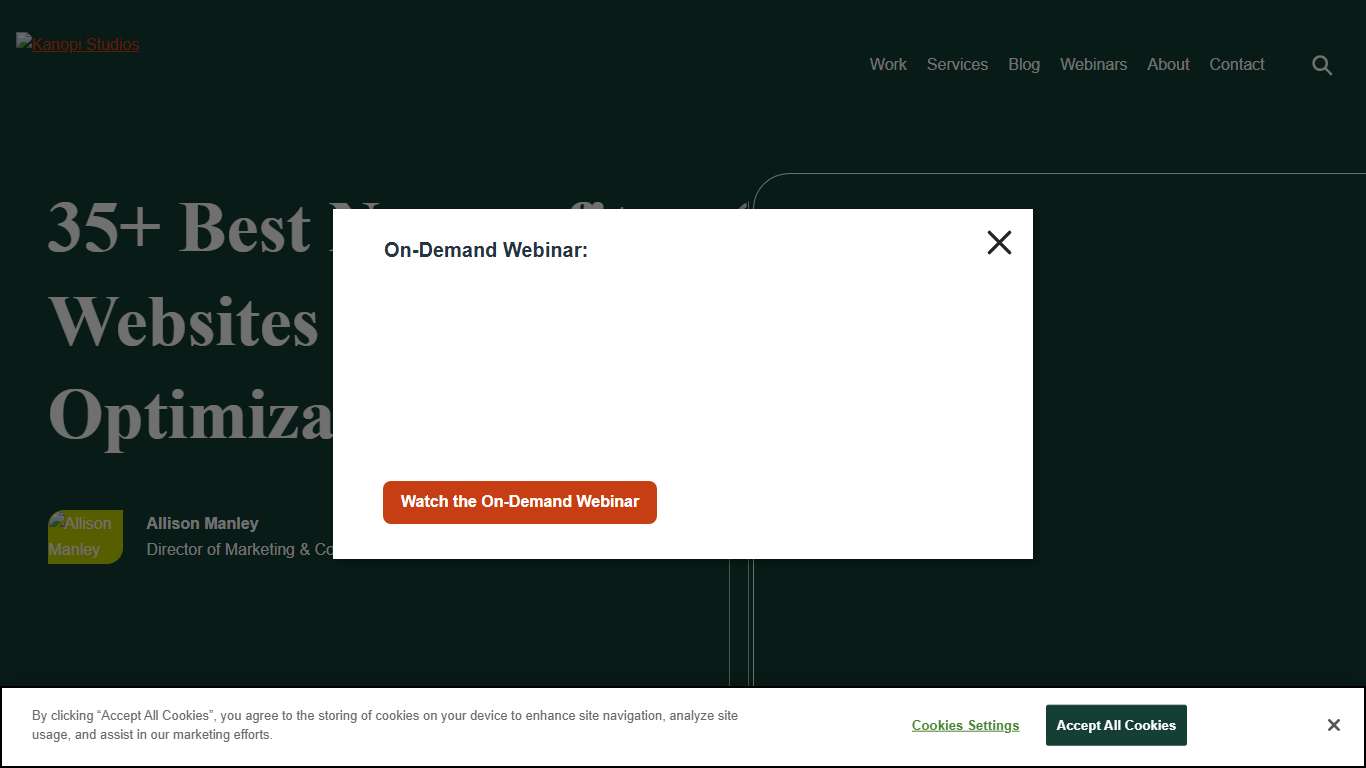Click the cookie consent notice text
The width and height of the screenshot is (1366, 768).
pyautogui.click(x=385, y=725)
